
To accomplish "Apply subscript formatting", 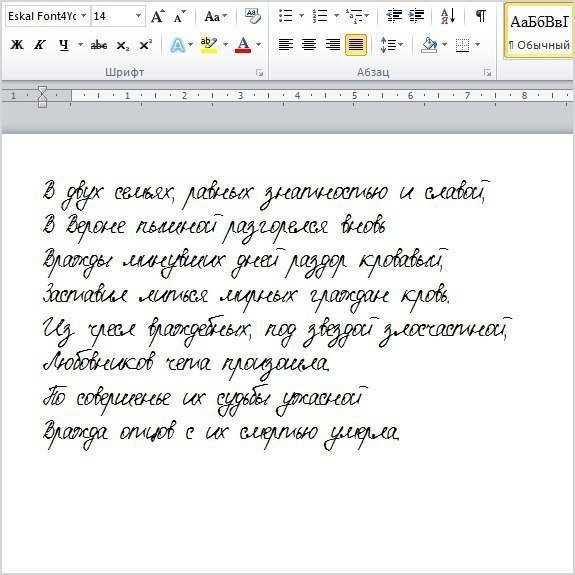I will coord(122,45).
